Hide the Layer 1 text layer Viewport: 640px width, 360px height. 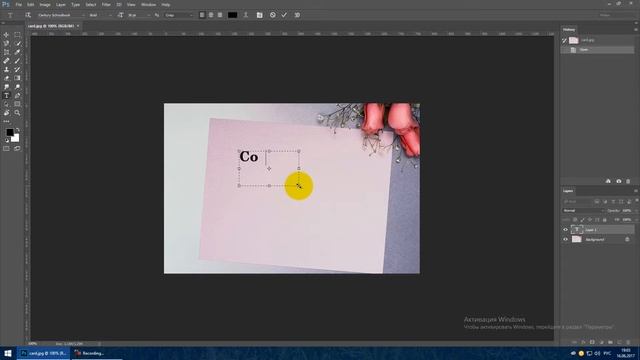click(566, 230)
